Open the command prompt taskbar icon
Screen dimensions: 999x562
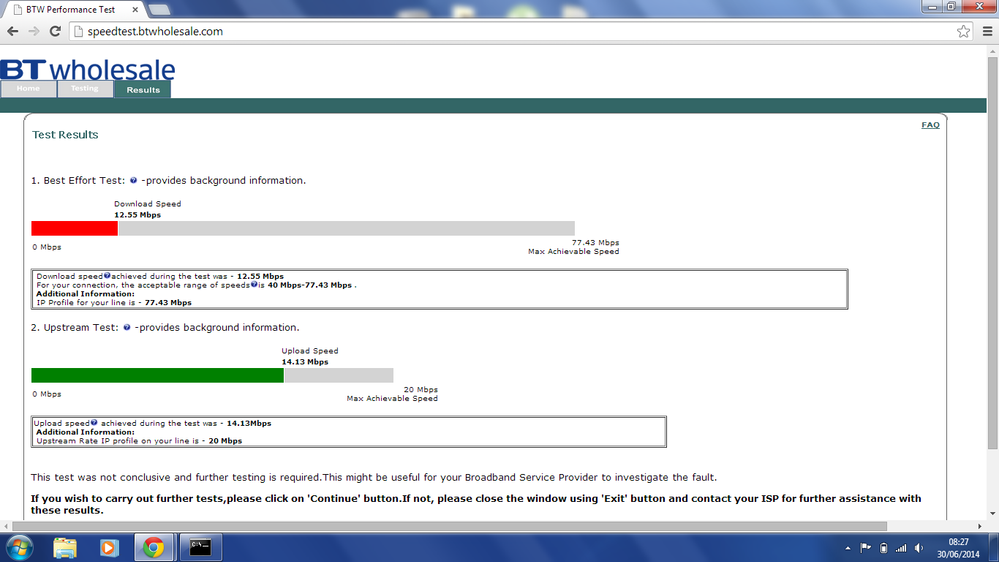[200, 547]
